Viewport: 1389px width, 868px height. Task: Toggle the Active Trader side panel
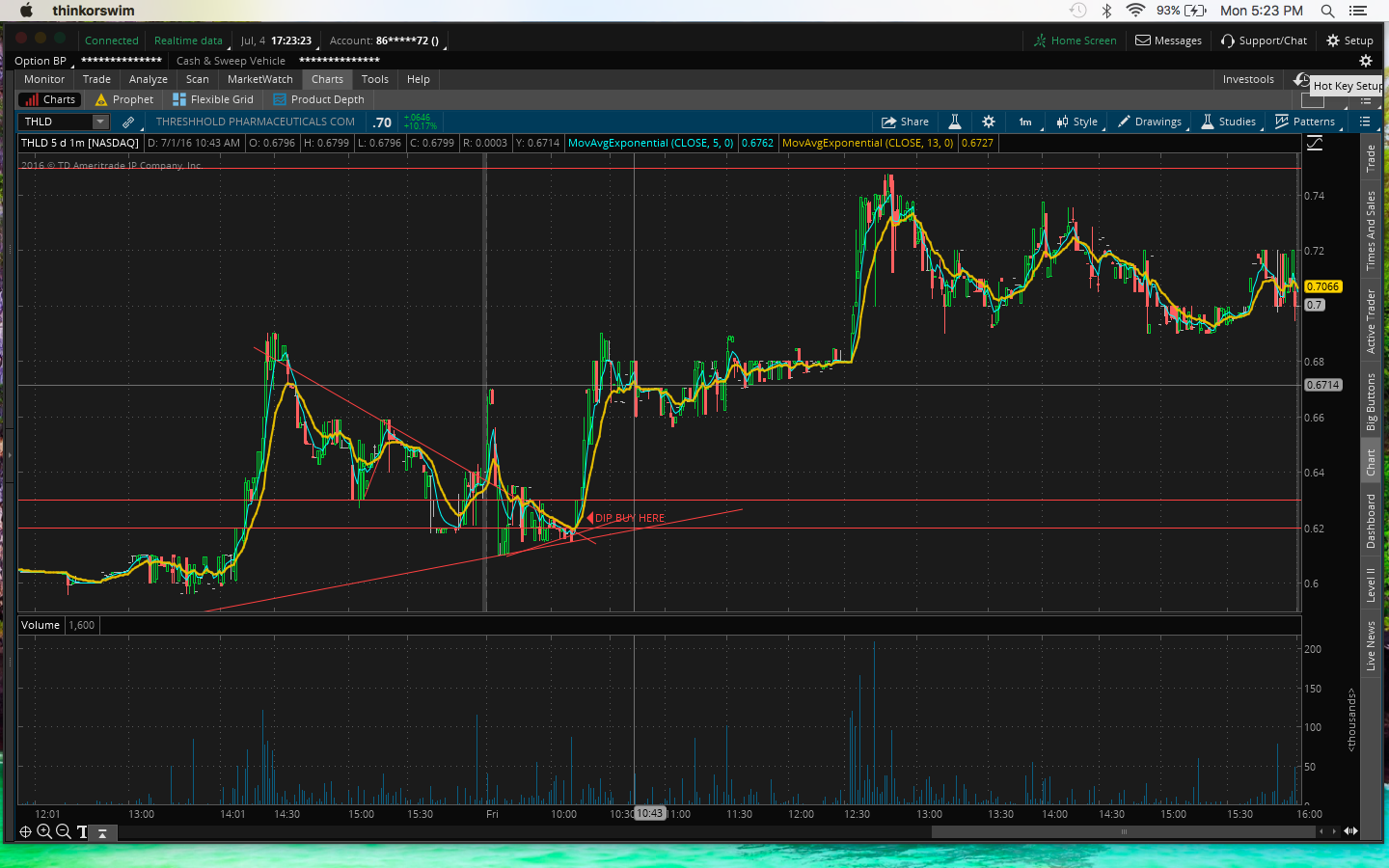point(1371,321)
